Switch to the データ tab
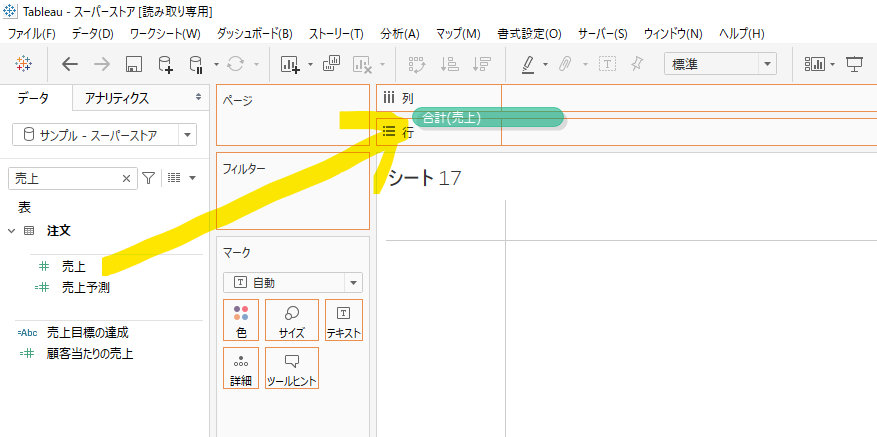 33,98
